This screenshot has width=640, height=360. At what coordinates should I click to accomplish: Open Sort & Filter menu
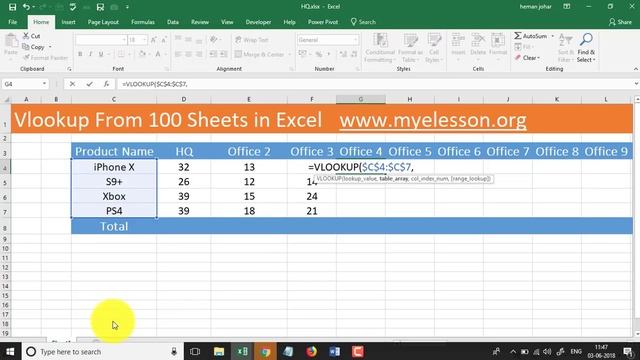[566, 48]
